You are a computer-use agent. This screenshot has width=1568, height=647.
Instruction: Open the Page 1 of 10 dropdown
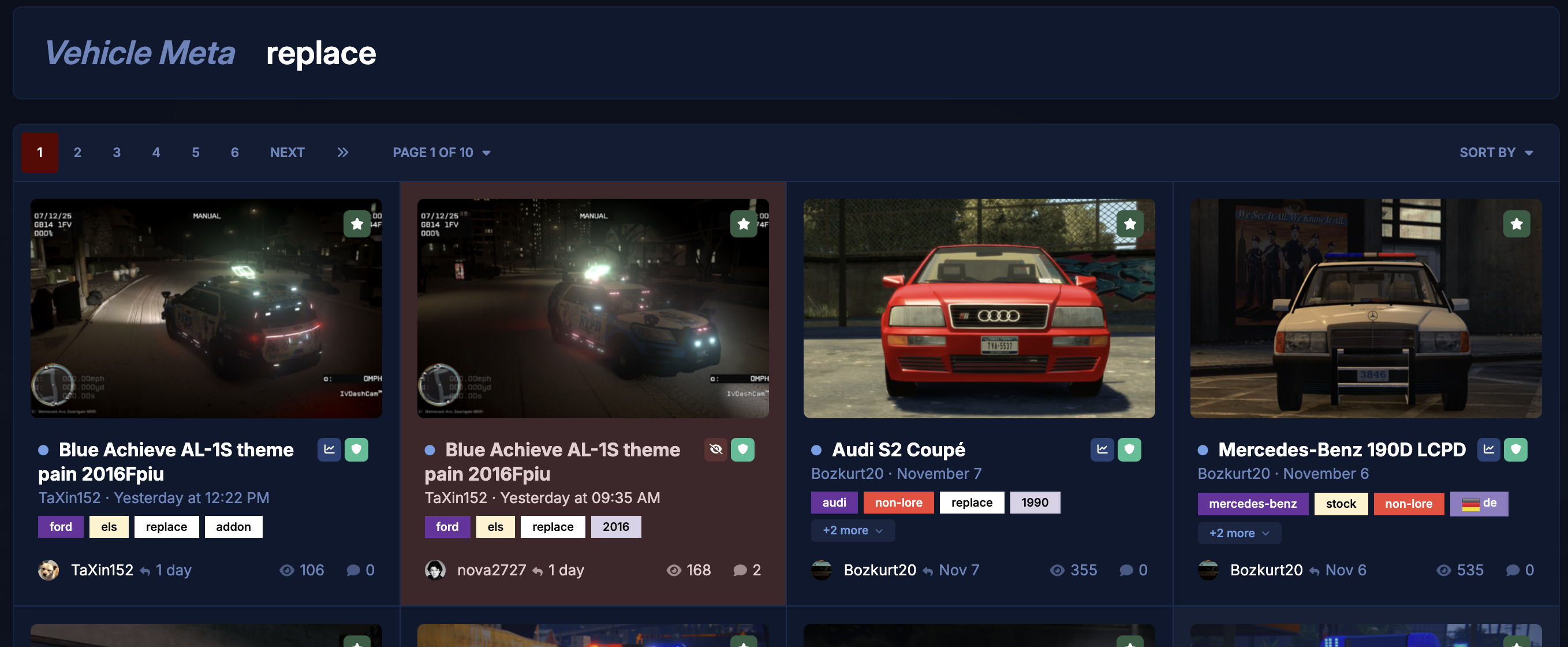441,153
